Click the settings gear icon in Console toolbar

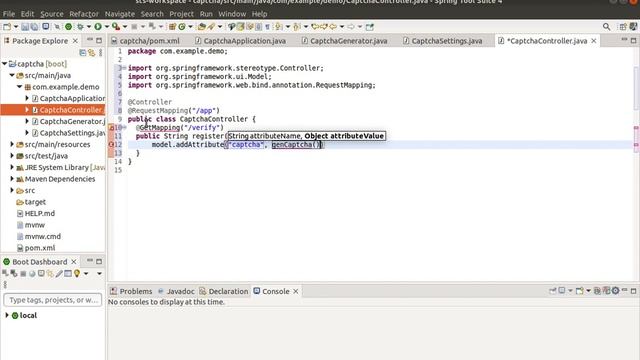(x=616, y=291)
